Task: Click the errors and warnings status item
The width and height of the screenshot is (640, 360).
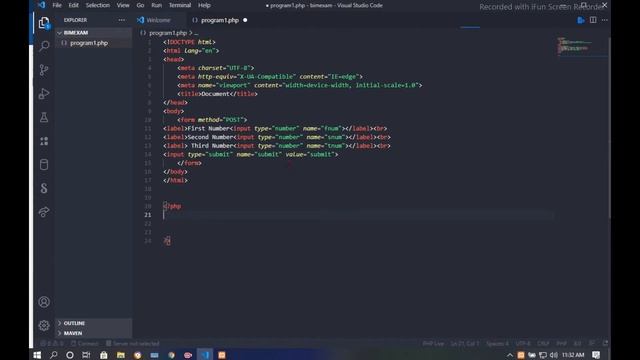Action: [52, 344]
